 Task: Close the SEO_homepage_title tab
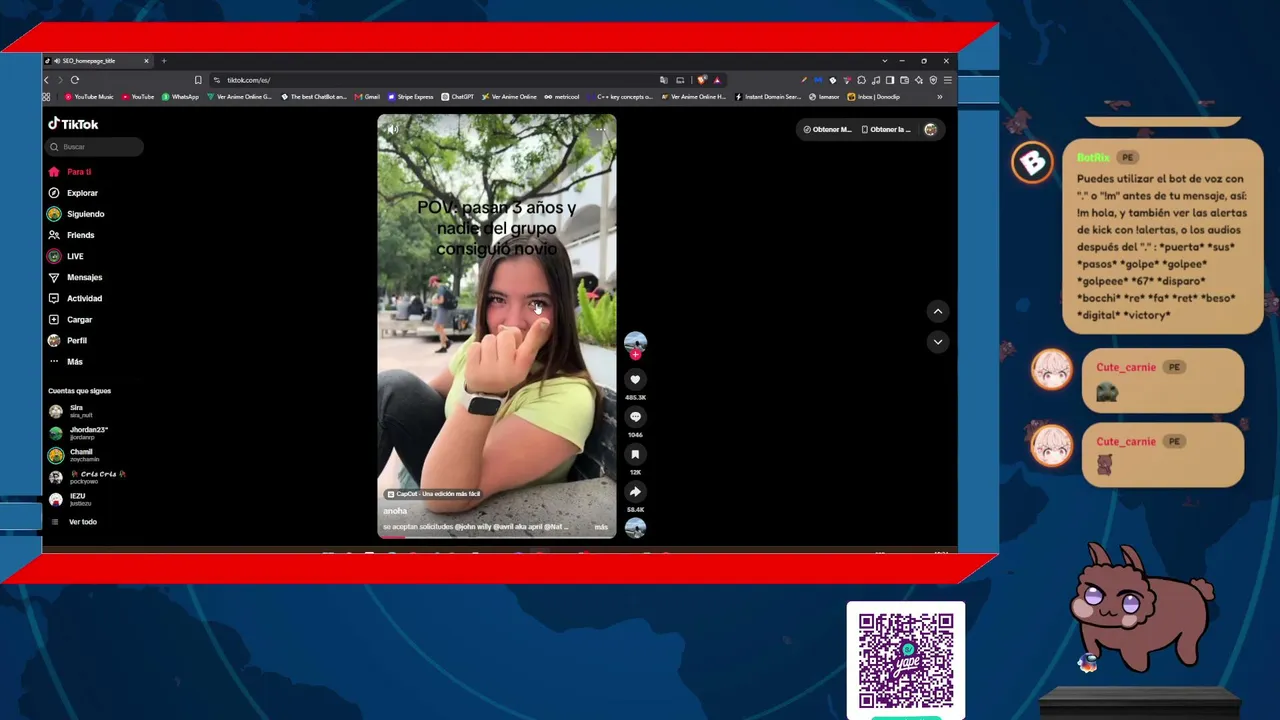(146, 61)
